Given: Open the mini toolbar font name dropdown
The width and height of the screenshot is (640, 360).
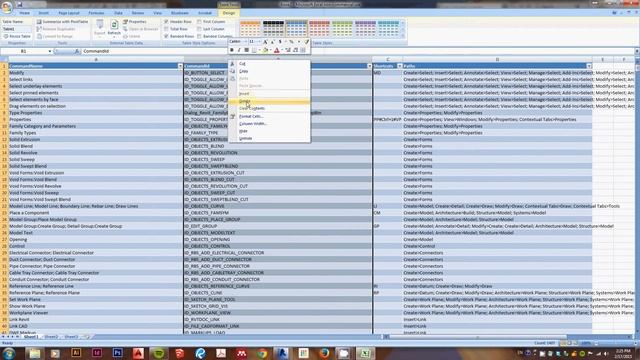Looking at the screenshot, I should coord(245,42).
